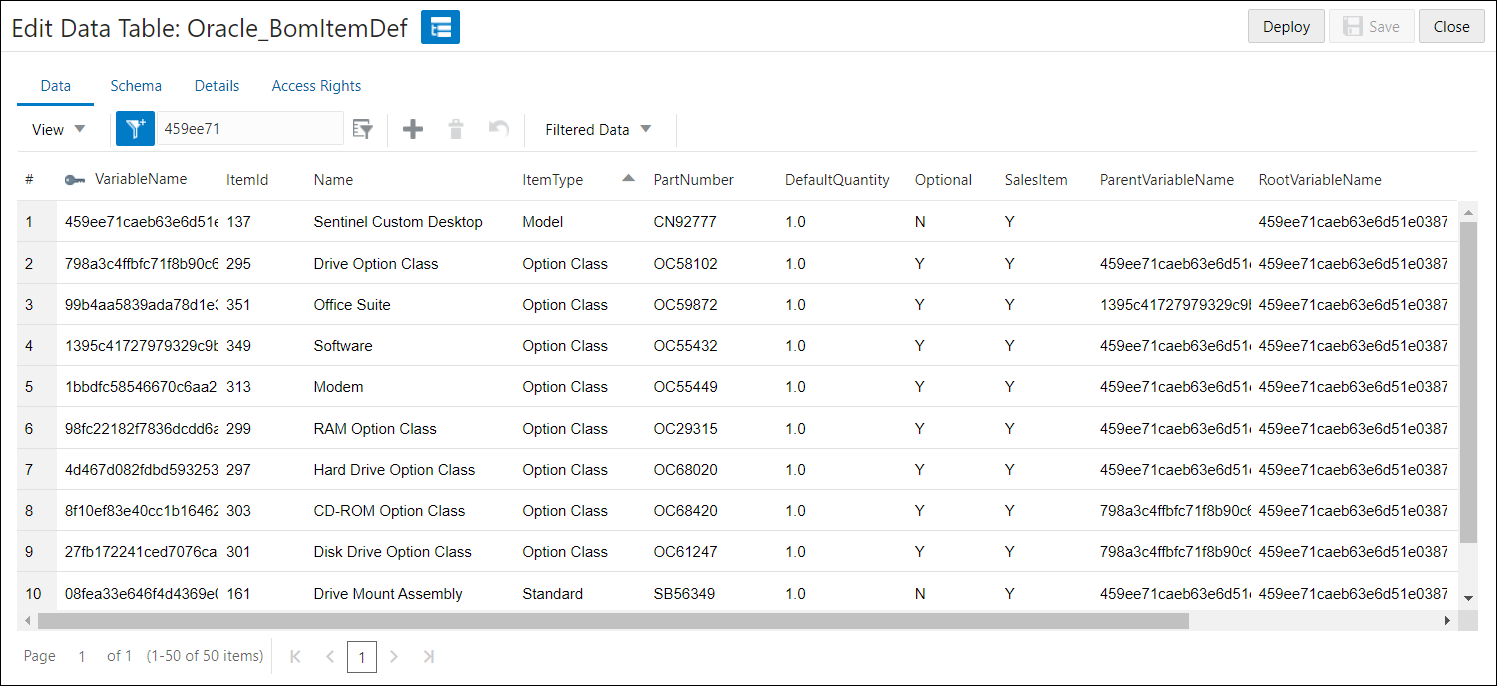Undo changes using the revert arrow icon
Screen dimensions: 1497x686
coord(498,129)
